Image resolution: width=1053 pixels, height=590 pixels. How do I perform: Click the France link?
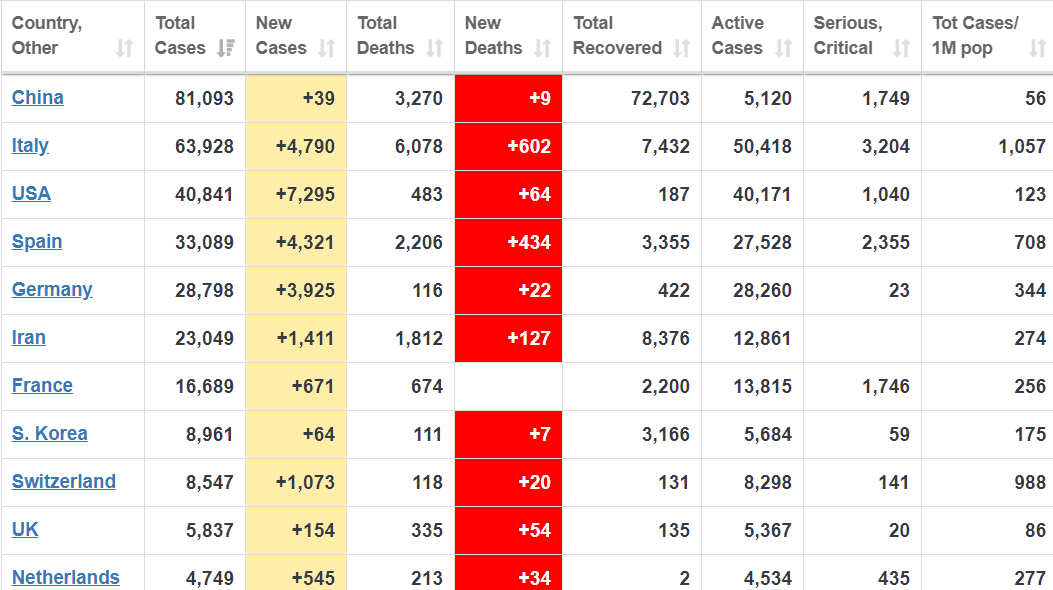42,386
